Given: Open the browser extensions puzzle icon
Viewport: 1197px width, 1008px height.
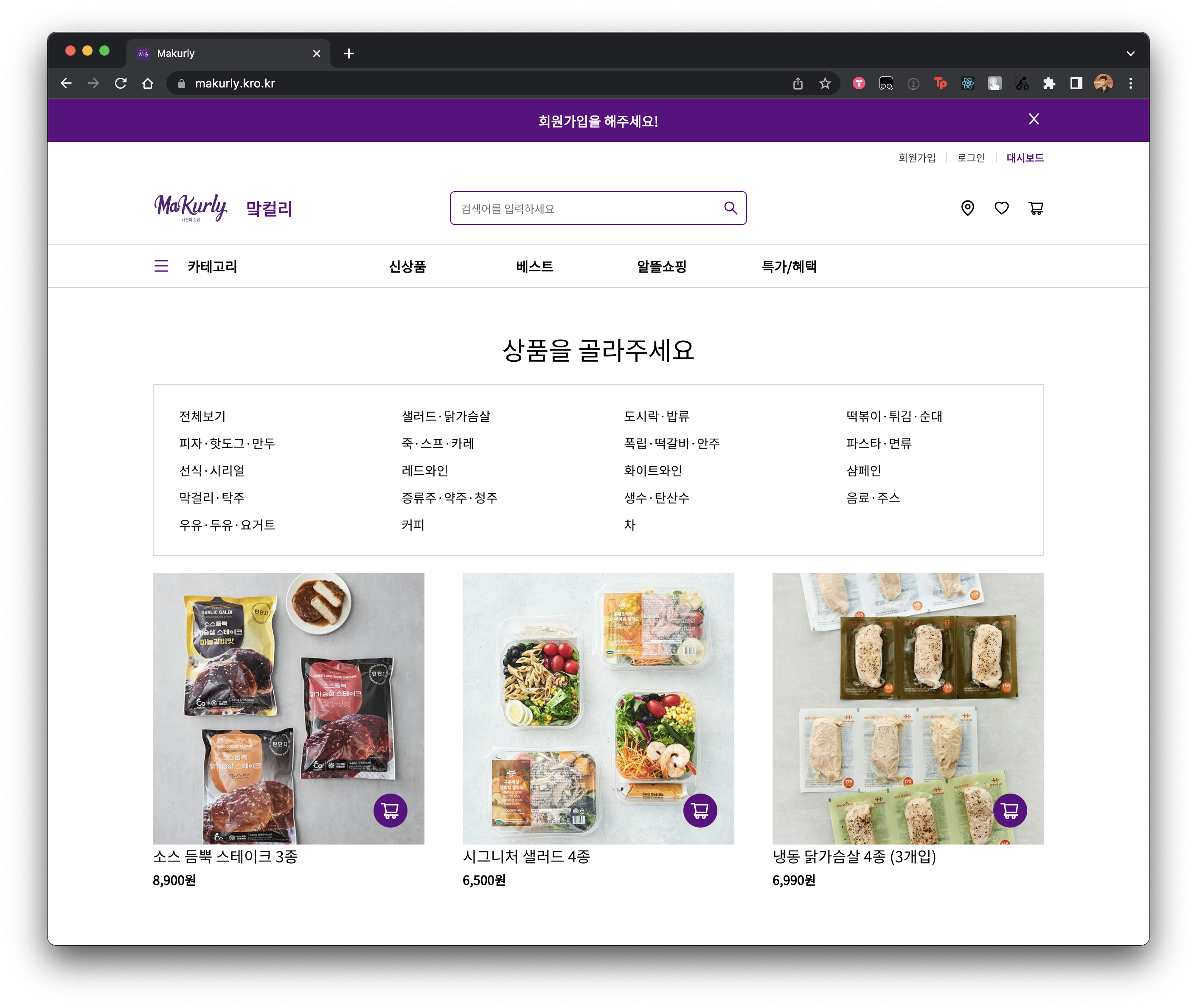Looking at the screenshot, I should point(1049,84).
